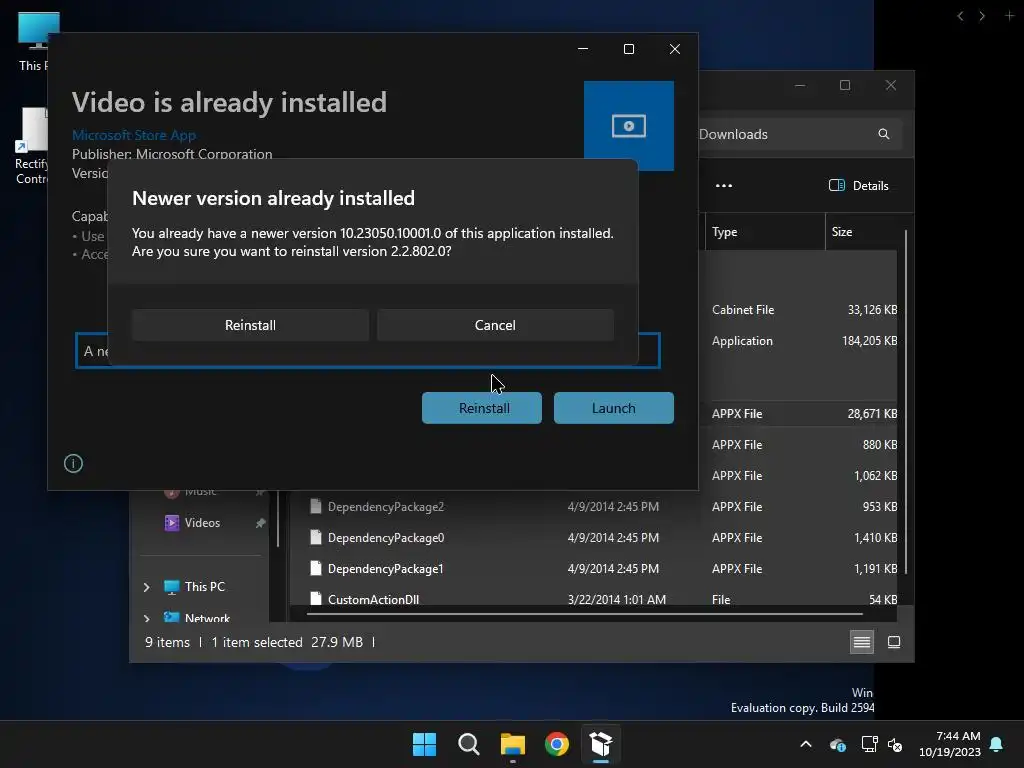Toggle the Details pane in File Explorer

pos(859,185)
